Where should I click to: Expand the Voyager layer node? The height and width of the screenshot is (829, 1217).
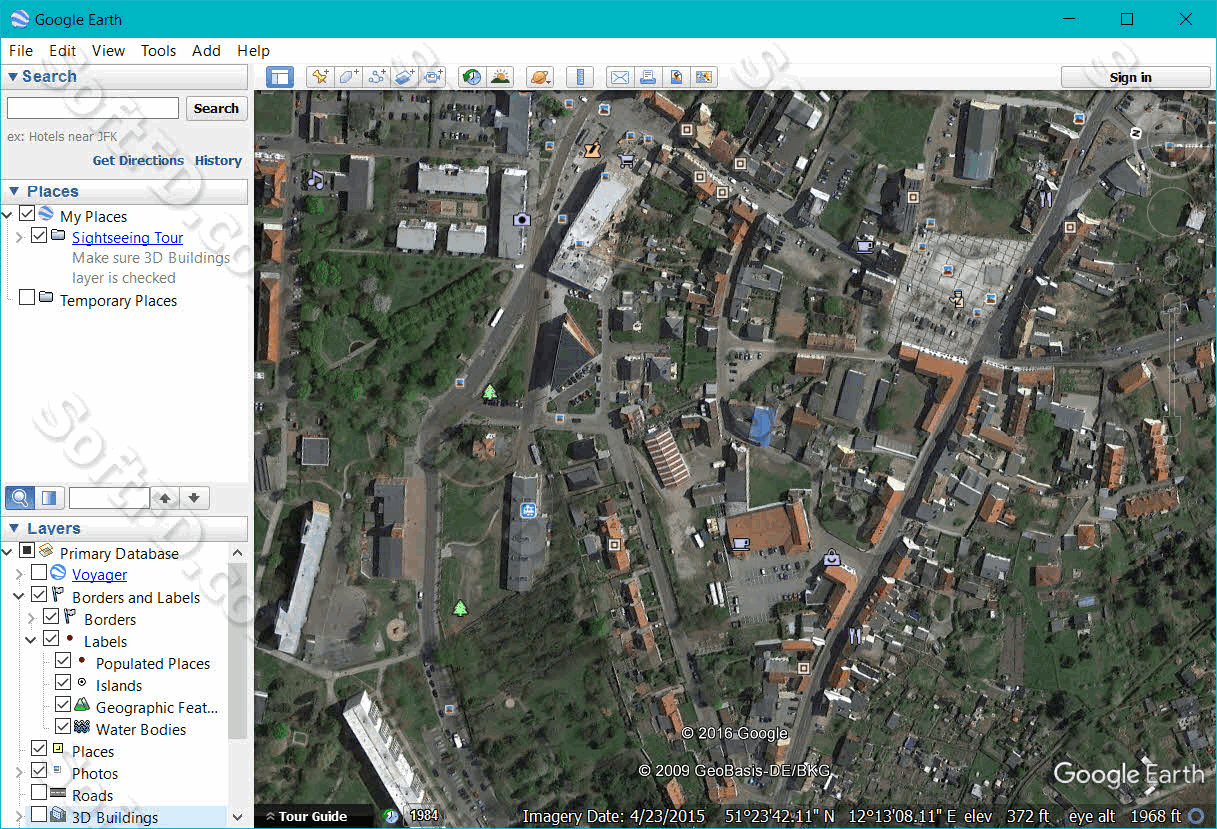click(19, 574)
